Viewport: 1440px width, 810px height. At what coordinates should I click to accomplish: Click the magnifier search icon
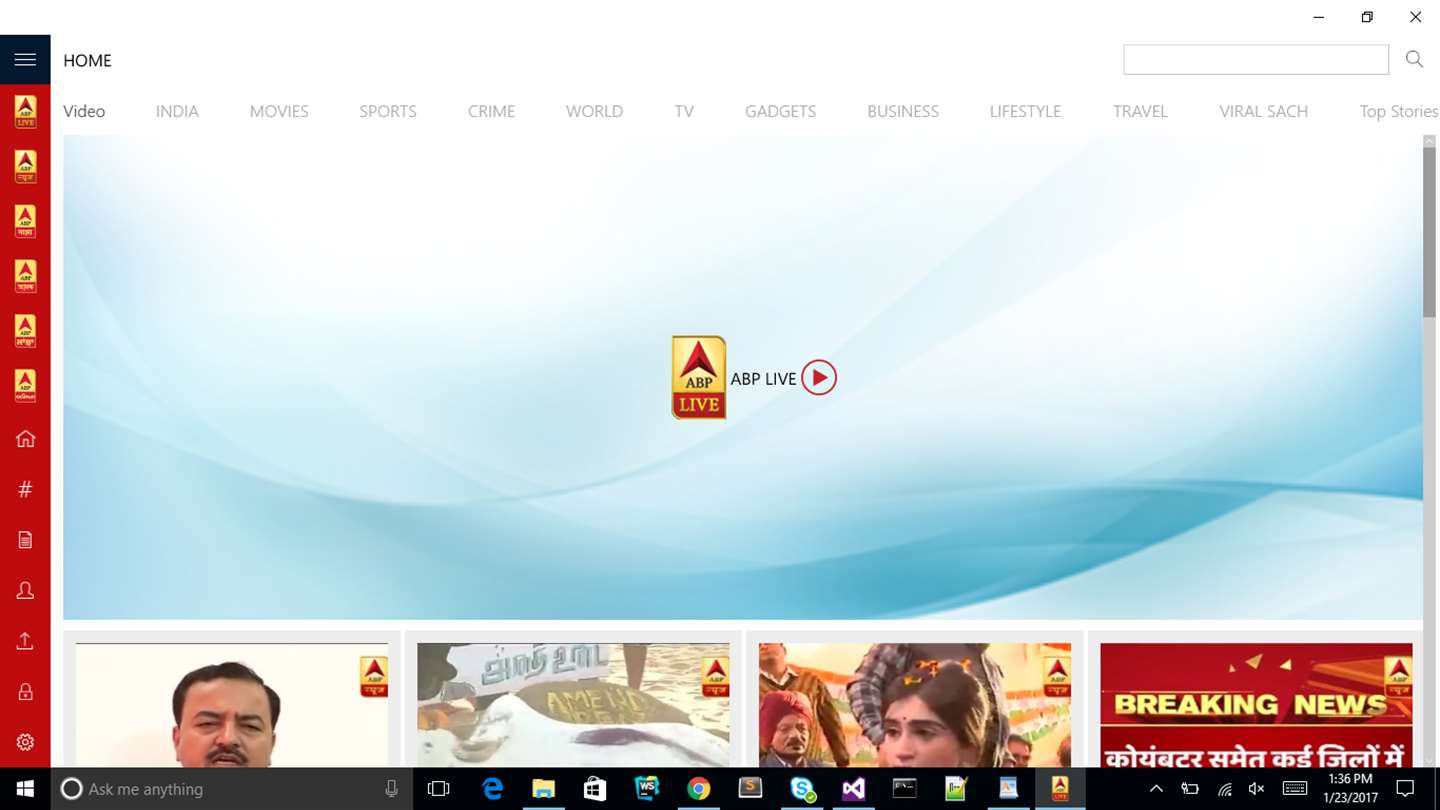pyautogui.click(x=1414, y=59)
